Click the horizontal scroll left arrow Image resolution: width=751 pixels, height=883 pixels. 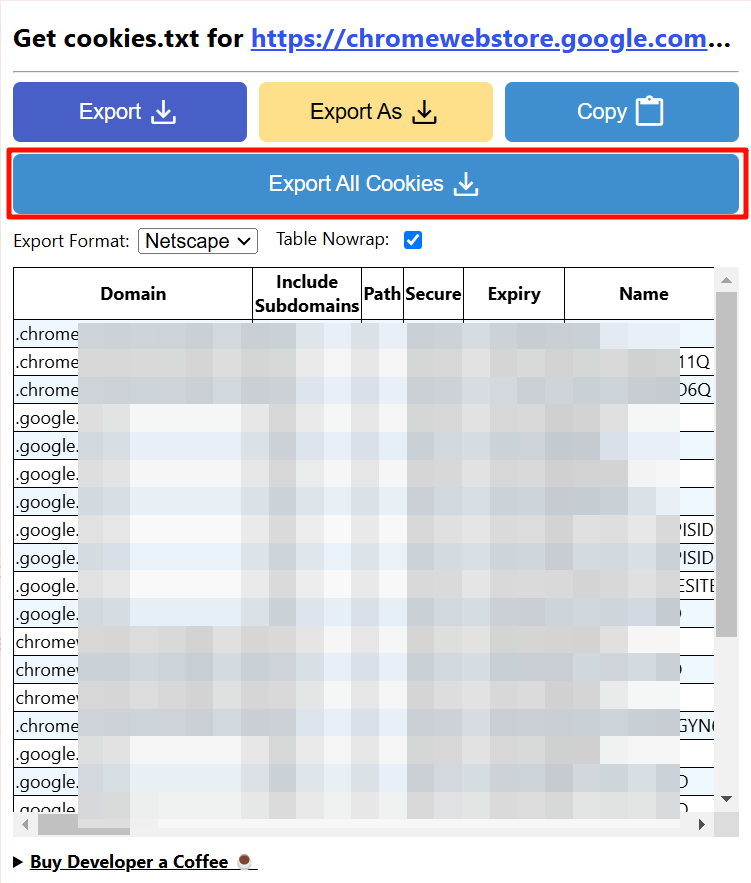tap(25, 824)
